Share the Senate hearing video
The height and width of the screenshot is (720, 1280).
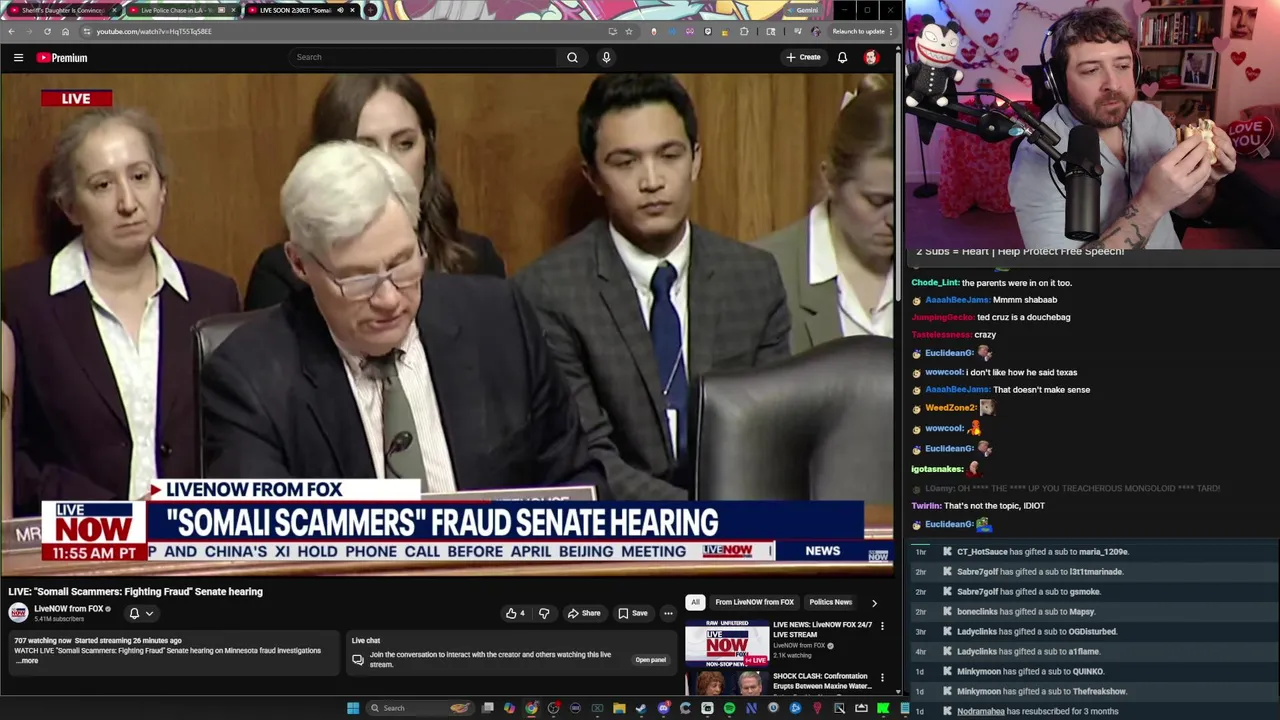(x=584, y=613)
